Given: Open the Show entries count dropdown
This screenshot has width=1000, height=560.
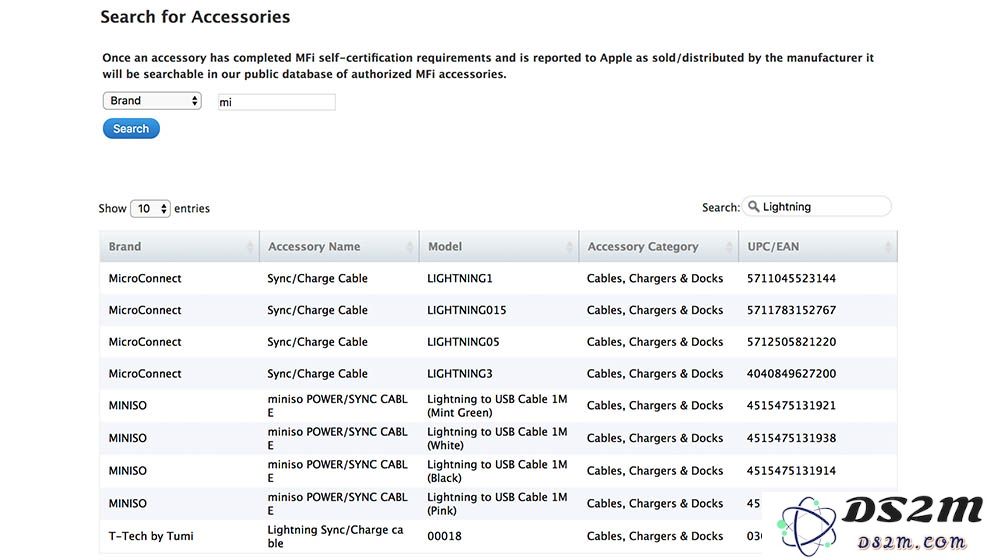Looking at the screenshot, I should coord(150,209).
